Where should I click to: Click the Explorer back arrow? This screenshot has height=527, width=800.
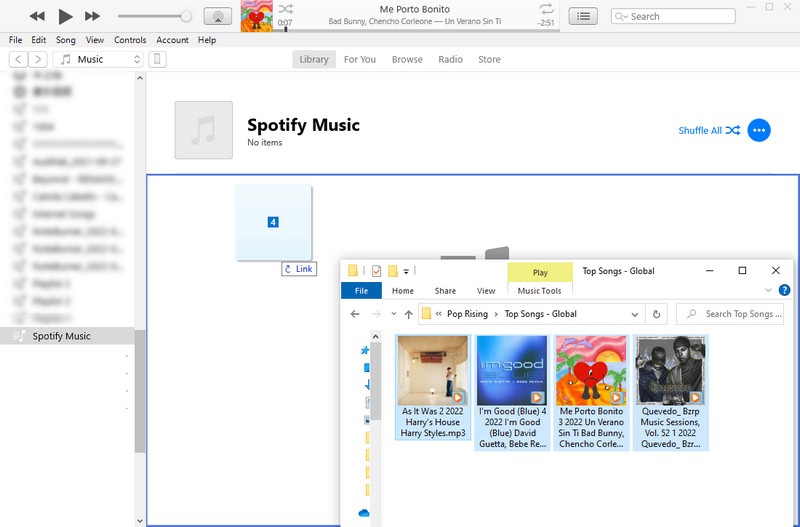(x=355, y=314)
